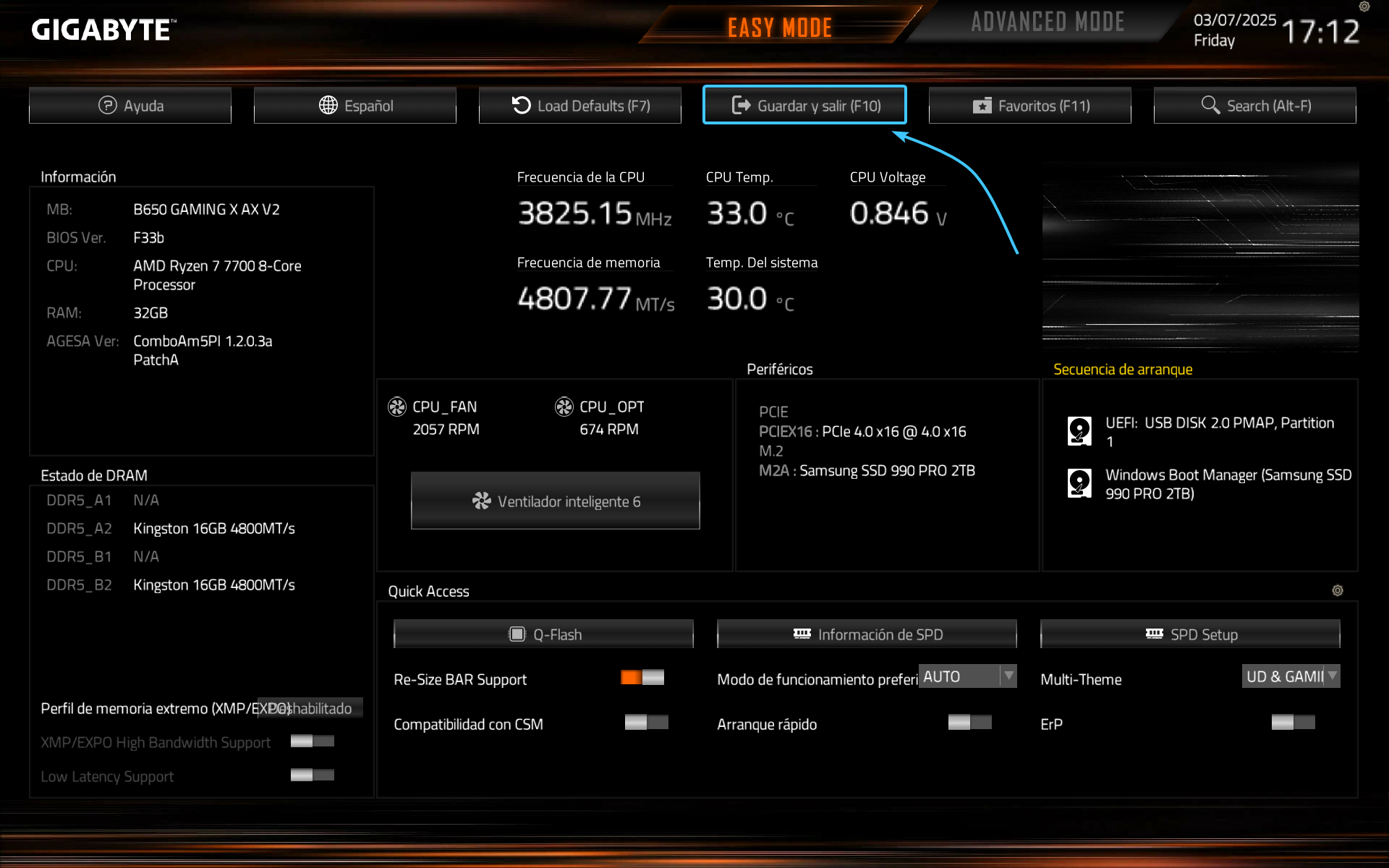Click the DDR5_B2 Kingston 16GB row
Viewport: 1389px width, 868px height.
171,585
